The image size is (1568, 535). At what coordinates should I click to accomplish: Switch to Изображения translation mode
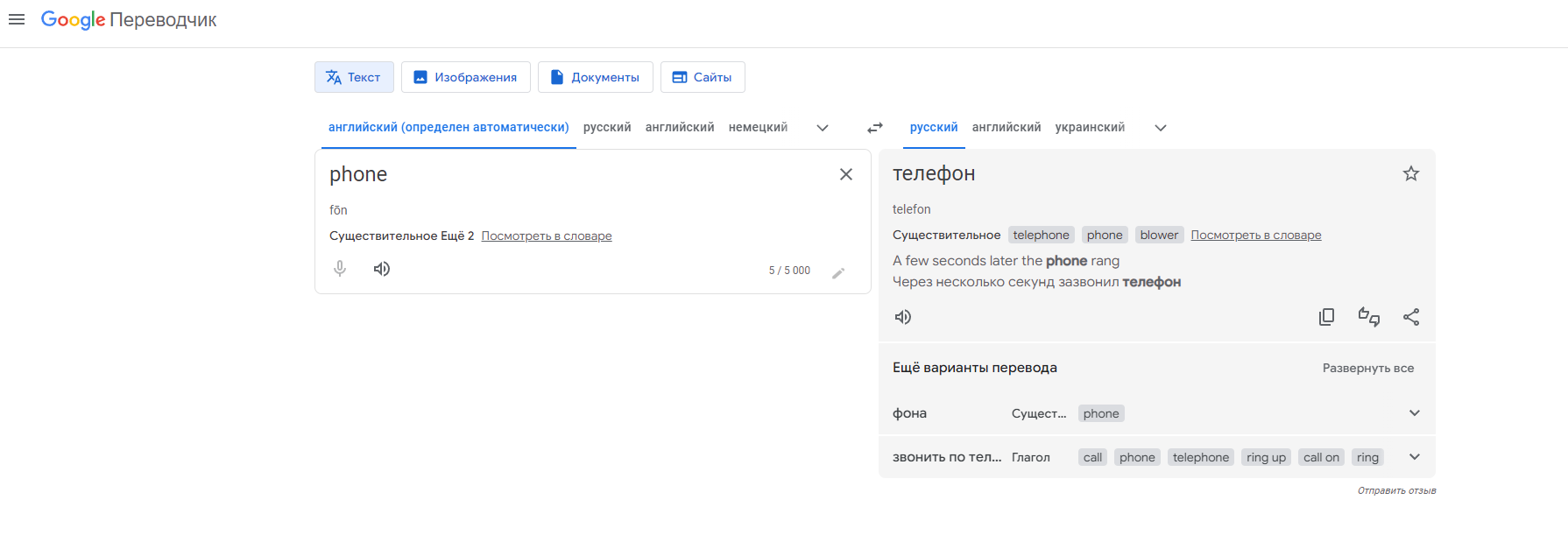point(466,77)
